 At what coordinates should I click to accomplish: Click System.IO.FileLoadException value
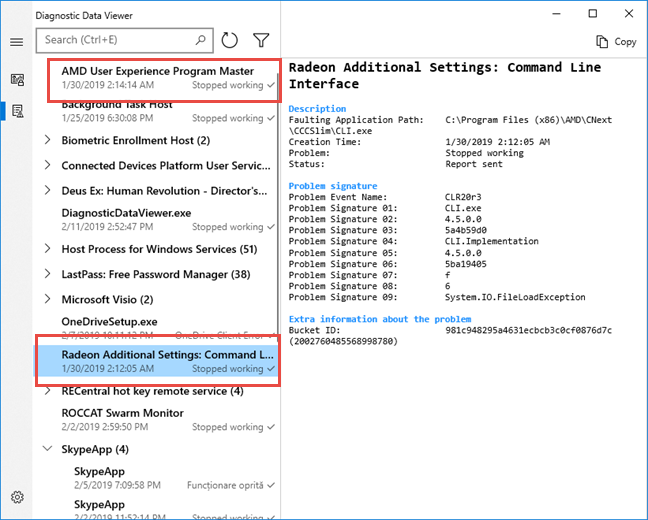(515, 297)
